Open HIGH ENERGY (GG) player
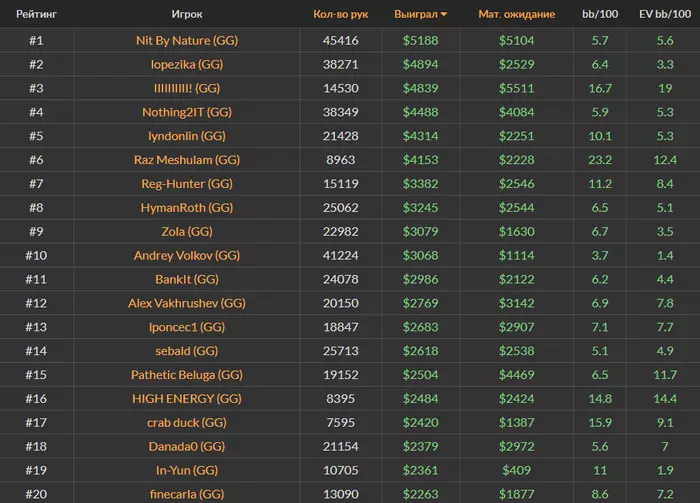This screenshot has width=700, height=503. click(x=187, y=399)
